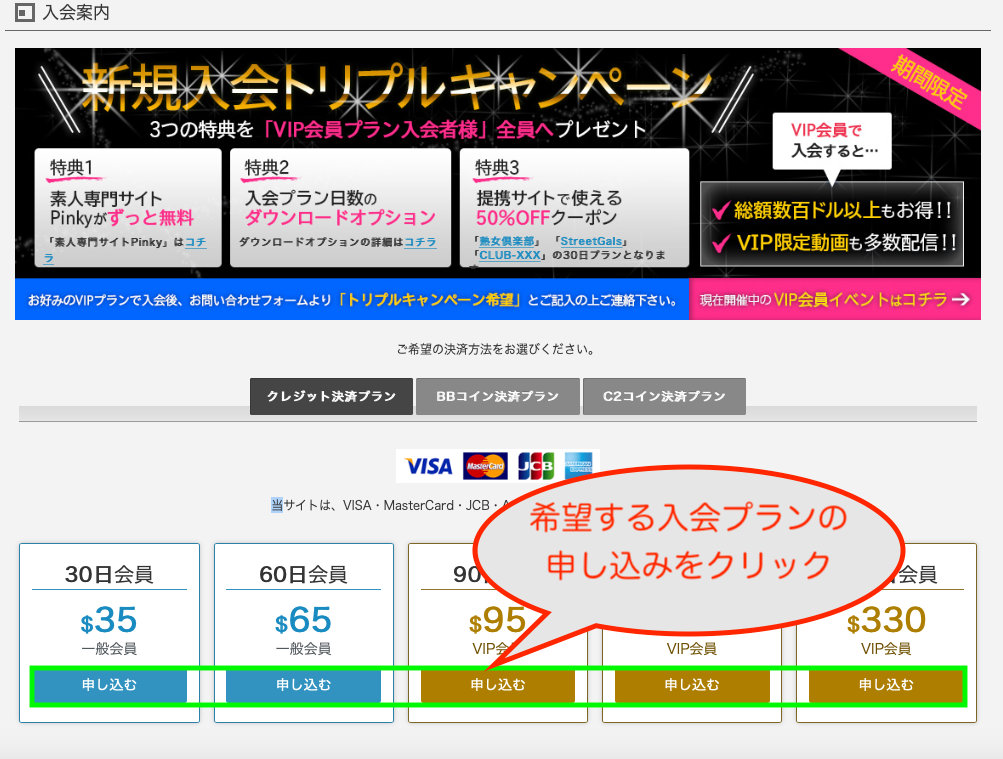Apply for the $95 VIP plan
Viewport: 1003px width, 759px height.
coord(497,685)
